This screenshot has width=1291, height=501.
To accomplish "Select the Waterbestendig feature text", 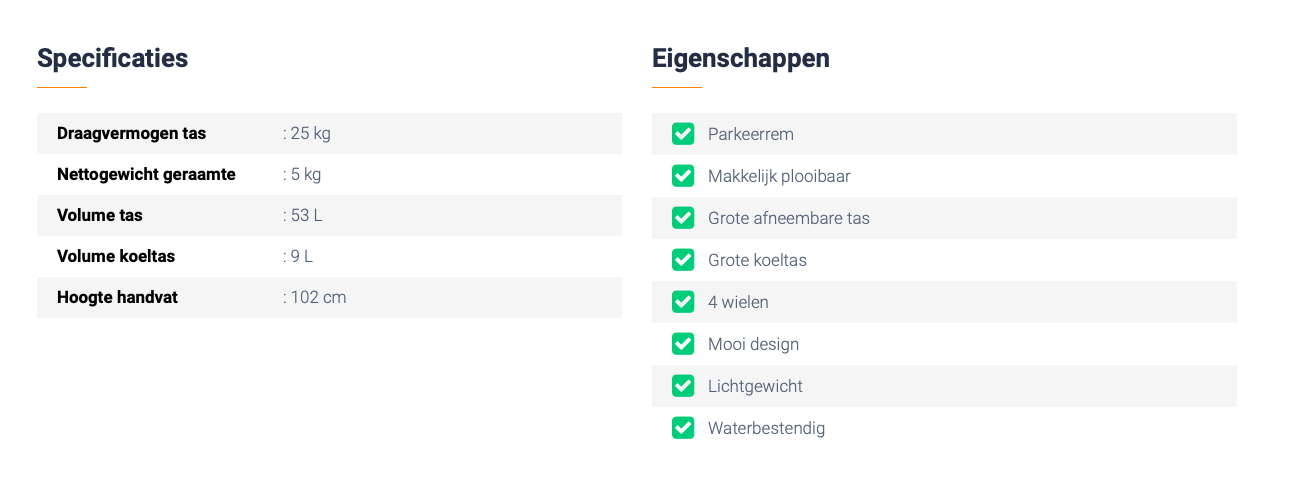I will pyautogui.click(x=766, y=428).
